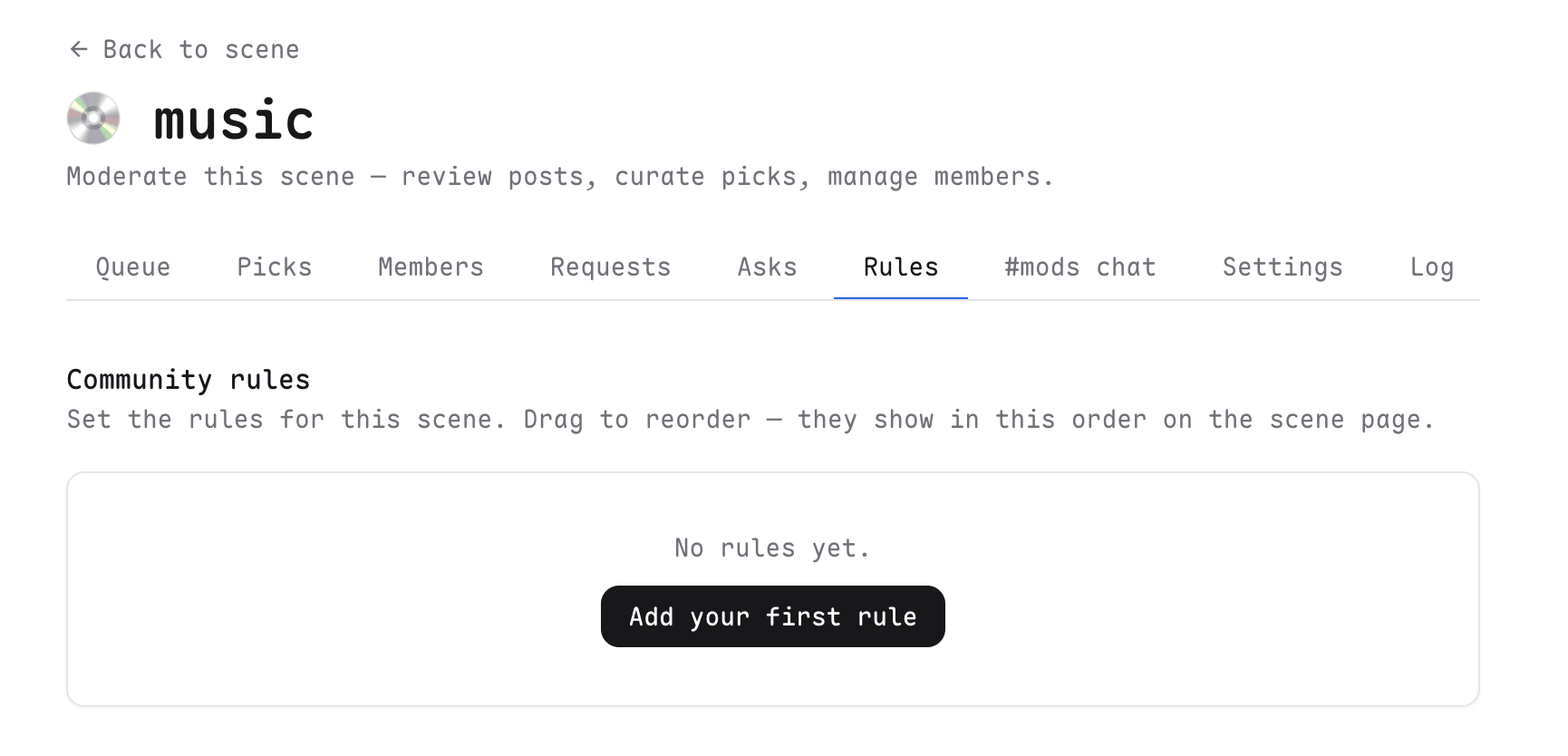Screen dimensions: 1568x756
Task: Switch to the Settings tab
Action: click(1282, 267)
